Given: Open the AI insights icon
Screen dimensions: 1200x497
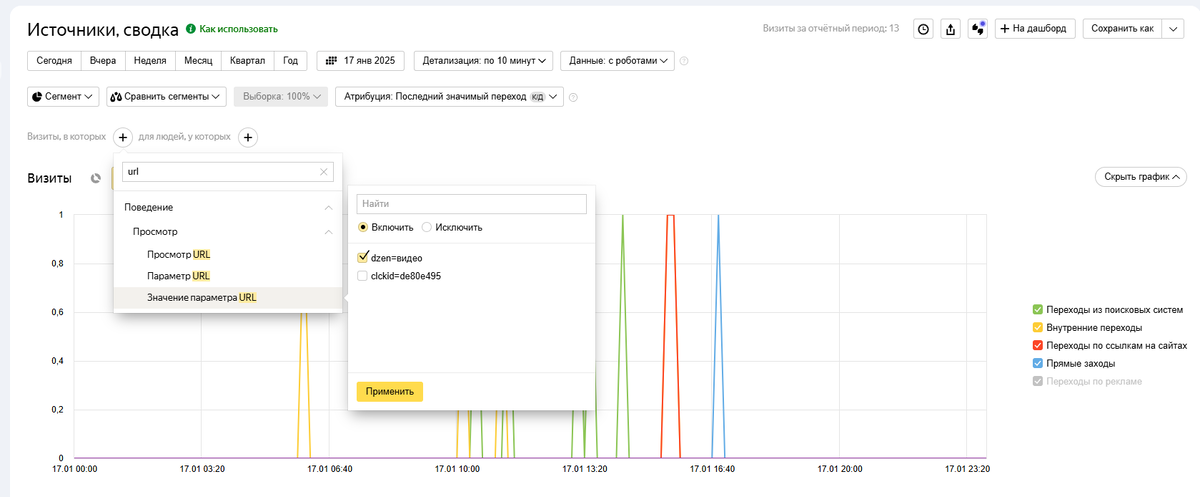Looking at the screenshot, I should point(978,29).
